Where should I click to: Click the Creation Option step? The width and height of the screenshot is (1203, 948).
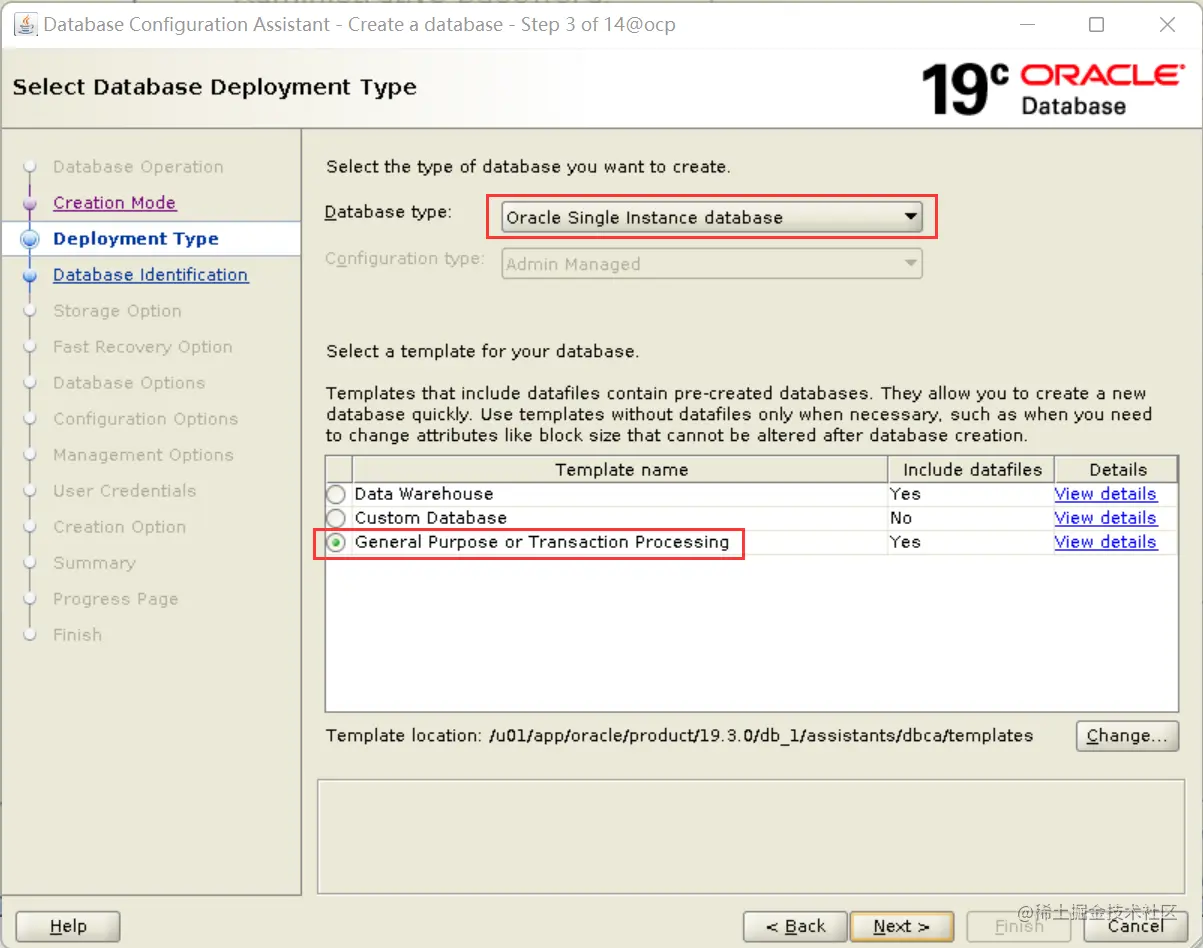coord(119,527)
